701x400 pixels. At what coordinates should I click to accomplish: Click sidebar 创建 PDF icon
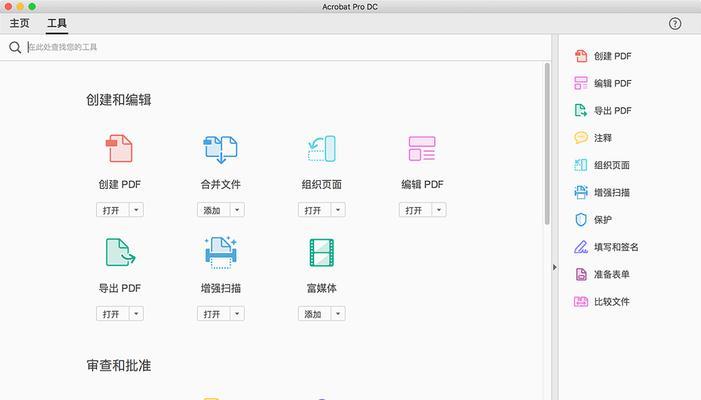click(x=581, y=56)
